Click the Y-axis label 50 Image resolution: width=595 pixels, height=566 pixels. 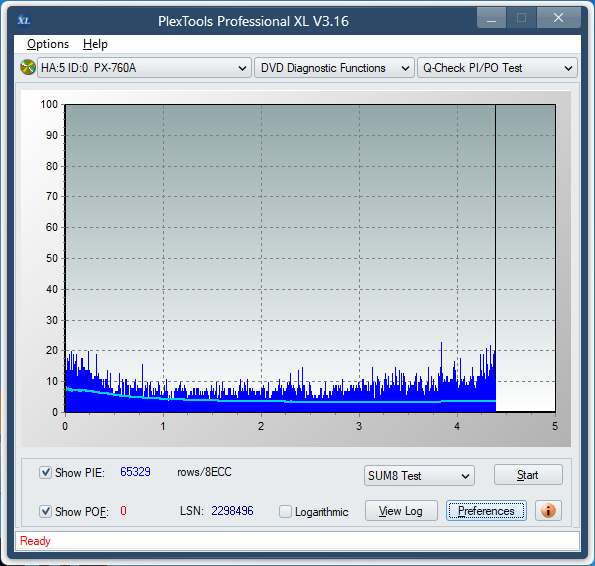(52, 258)
